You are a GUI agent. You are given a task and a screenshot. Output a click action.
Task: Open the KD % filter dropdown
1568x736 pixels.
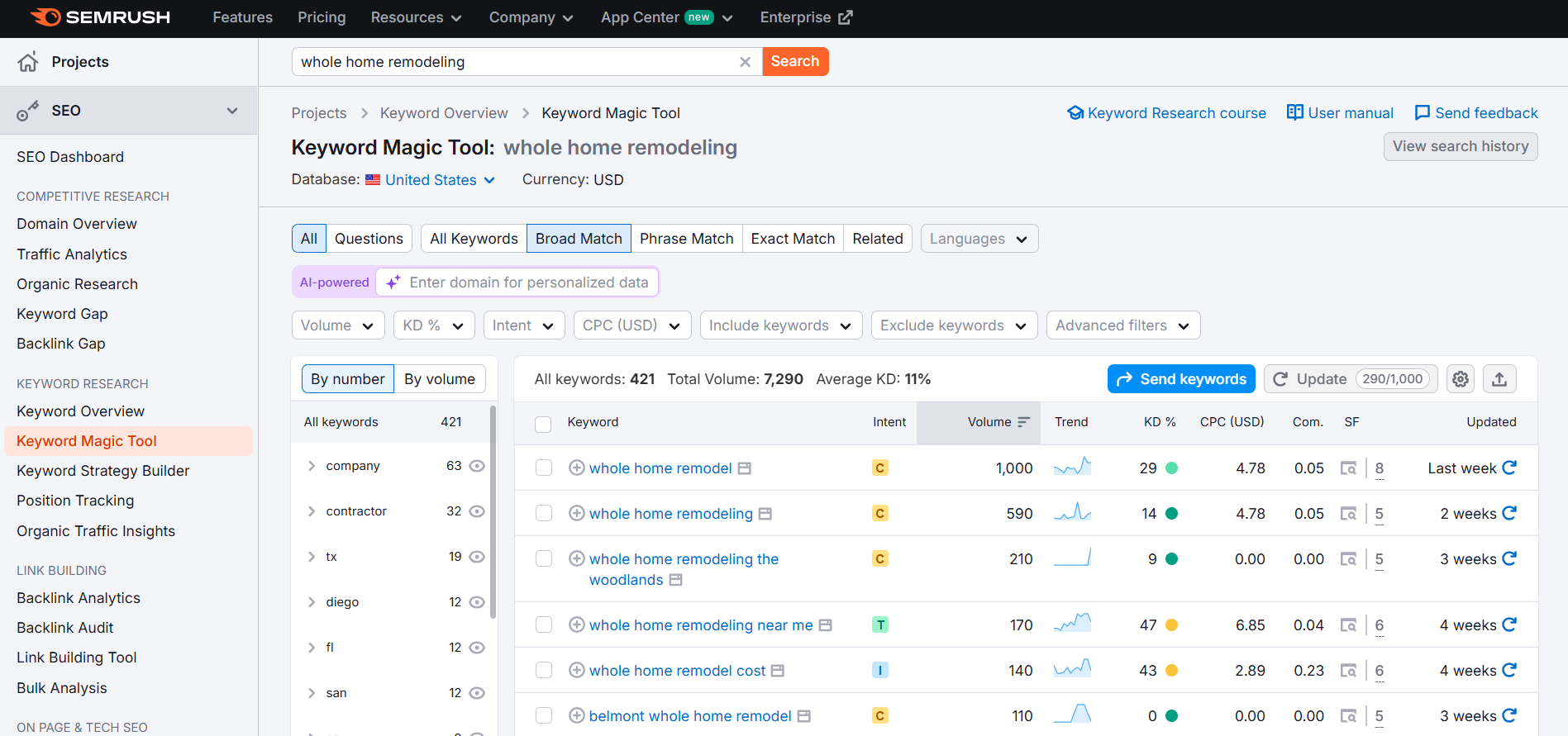pyautogui.click(x=434, y=325)
